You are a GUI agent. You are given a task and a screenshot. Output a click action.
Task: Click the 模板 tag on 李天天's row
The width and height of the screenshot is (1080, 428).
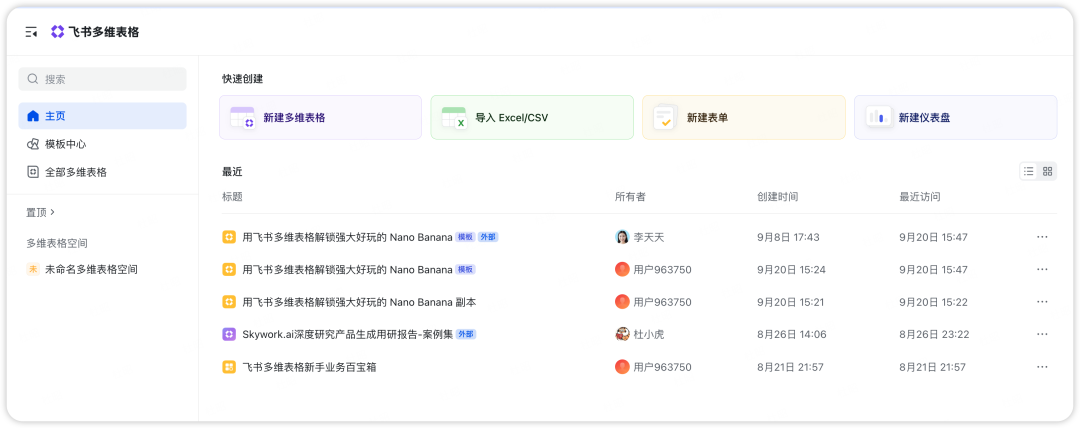[466, 237]
